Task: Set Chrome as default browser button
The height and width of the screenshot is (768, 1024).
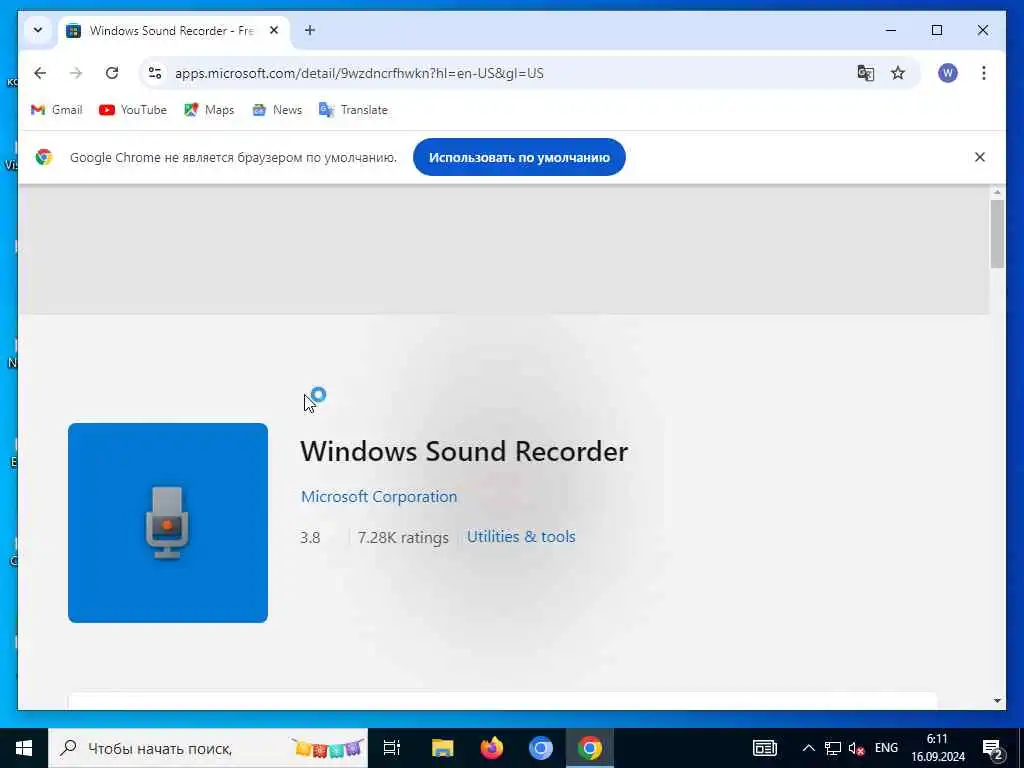Action: click(x=519, y=157)
